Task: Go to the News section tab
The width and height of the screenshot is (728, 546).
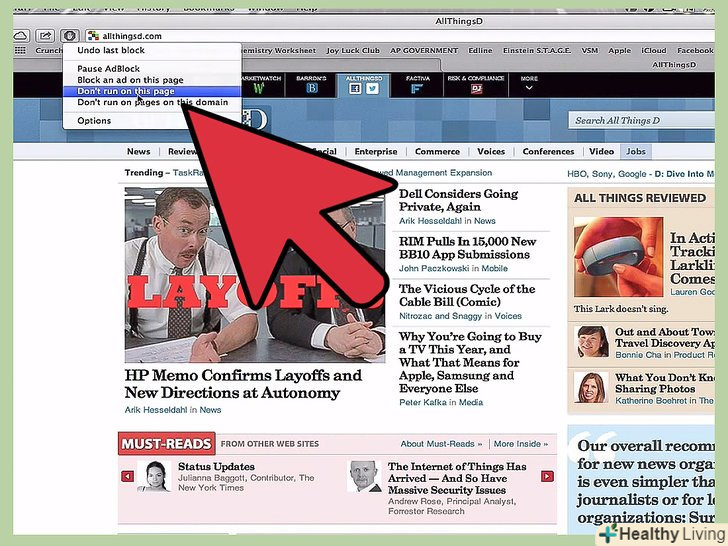Action: (x=138, y=152)
